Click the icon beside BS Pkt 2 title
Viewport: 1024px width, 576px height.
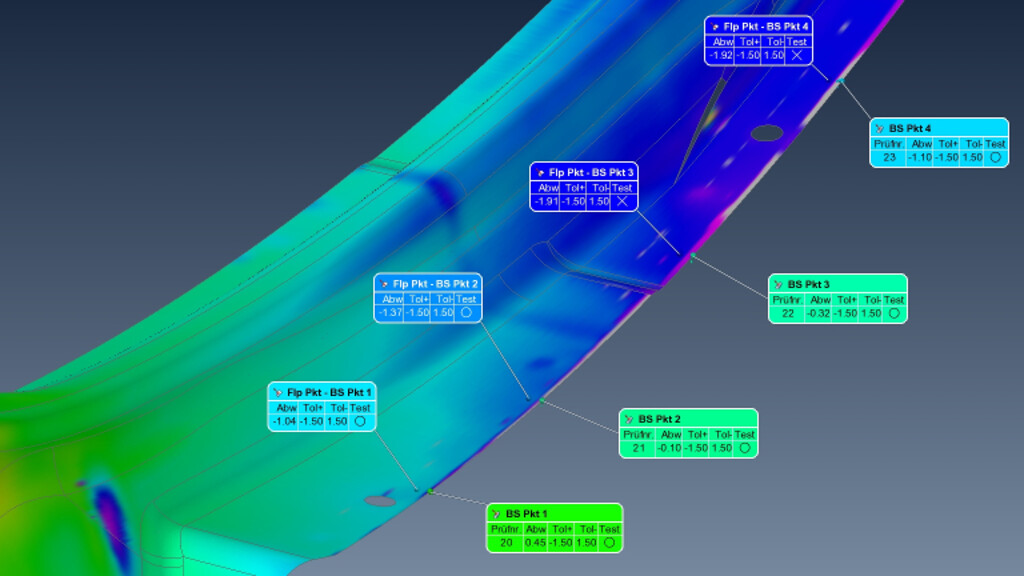coord(629,419)
